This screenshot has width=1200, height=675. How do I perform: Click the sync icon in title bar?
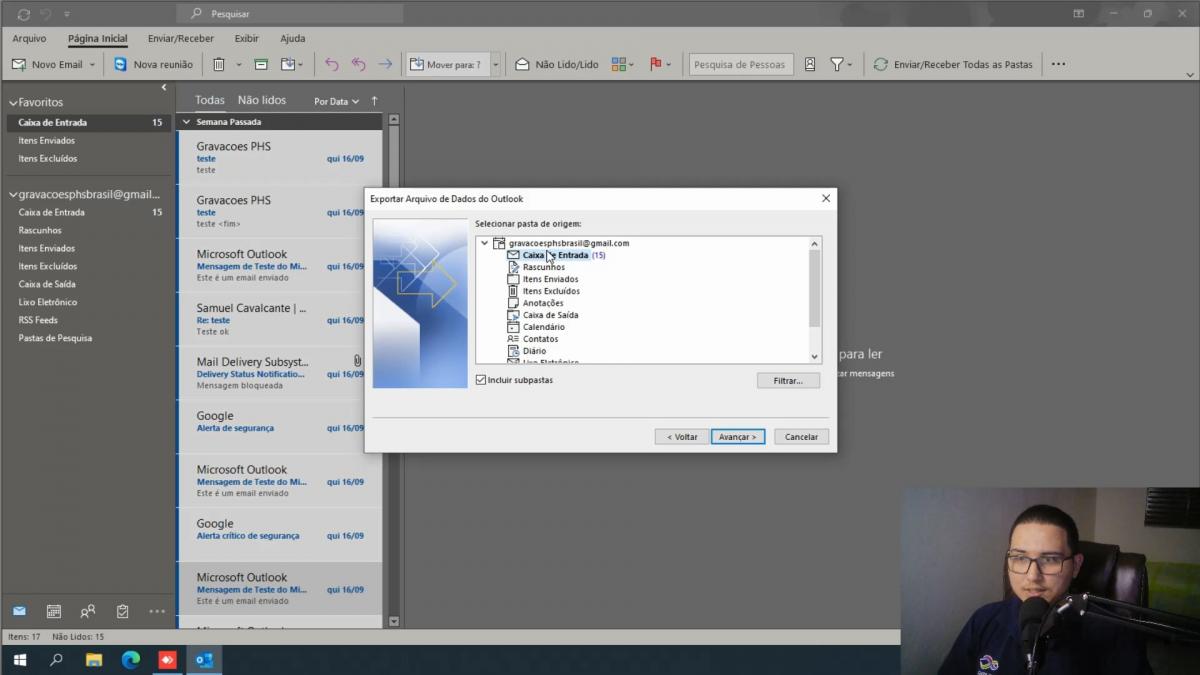[24, 14]
